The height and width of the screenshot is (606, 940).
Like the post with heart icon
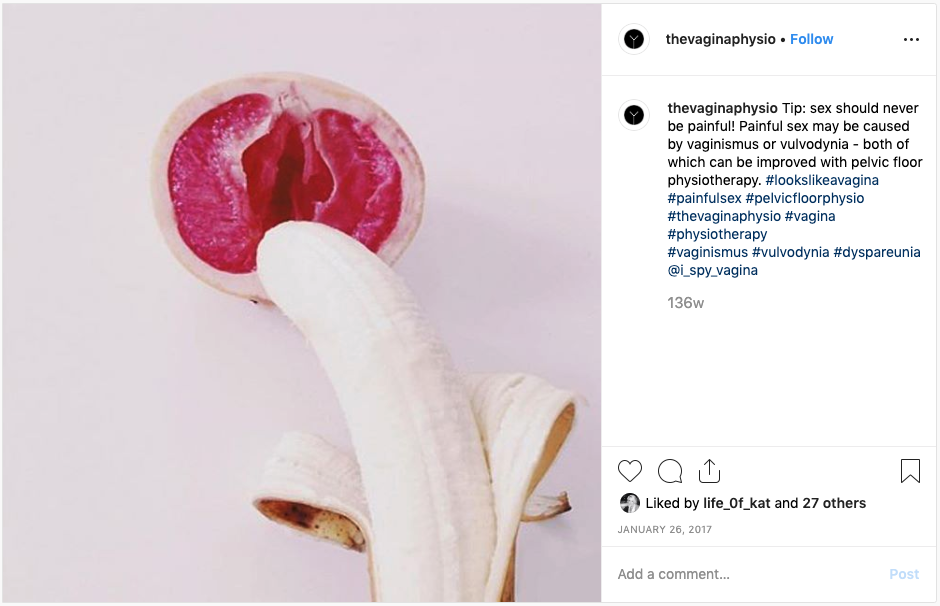629,471
